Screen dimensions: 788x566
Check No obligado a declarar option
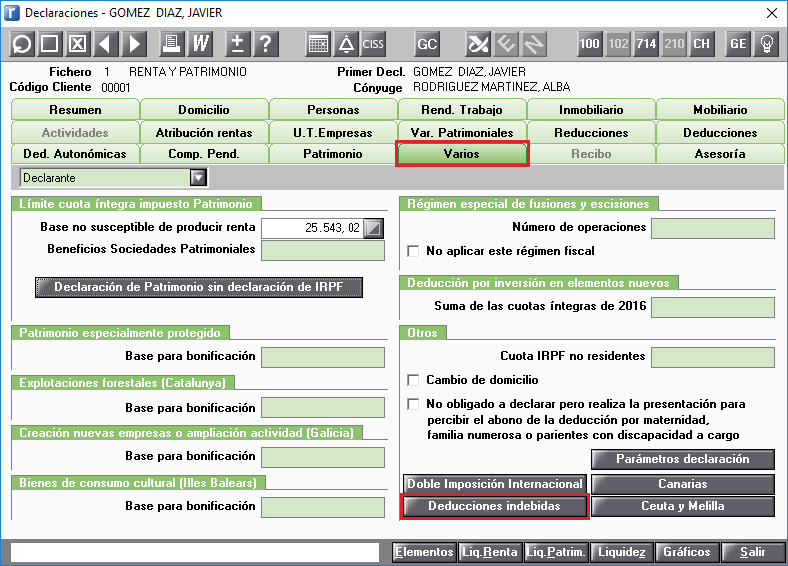click(413, 404)
